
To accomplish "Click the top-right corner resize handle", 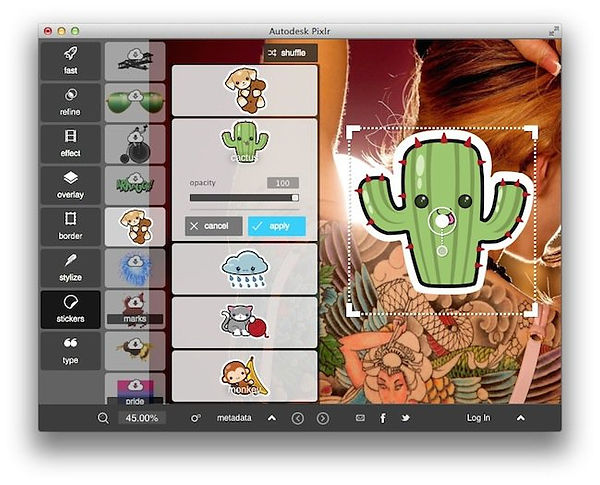I will click(x=531, y=132).
